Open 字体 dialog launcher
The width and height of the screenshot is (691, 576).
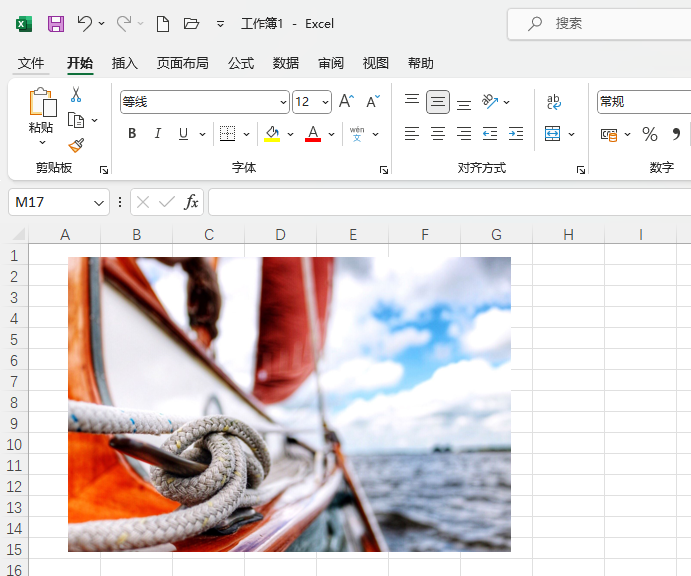coord(384,170)
